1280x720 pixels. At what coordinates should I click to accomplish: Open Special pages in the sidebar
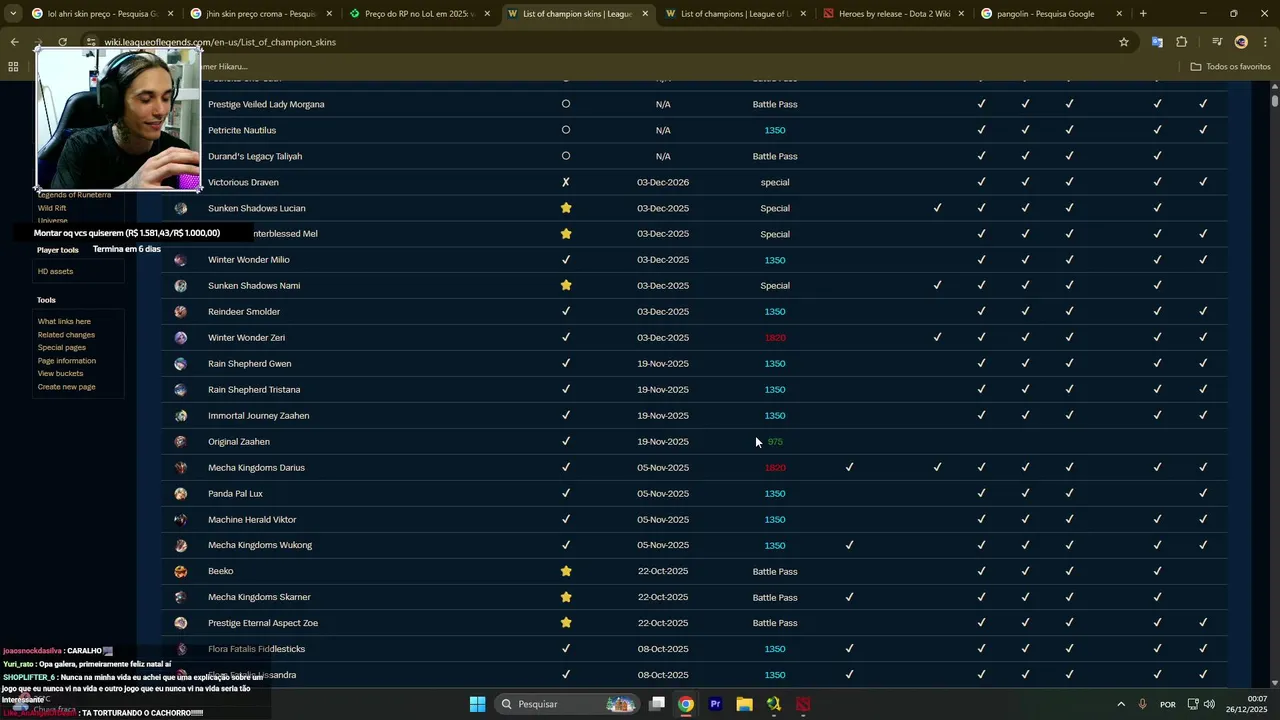click(62, 348)
